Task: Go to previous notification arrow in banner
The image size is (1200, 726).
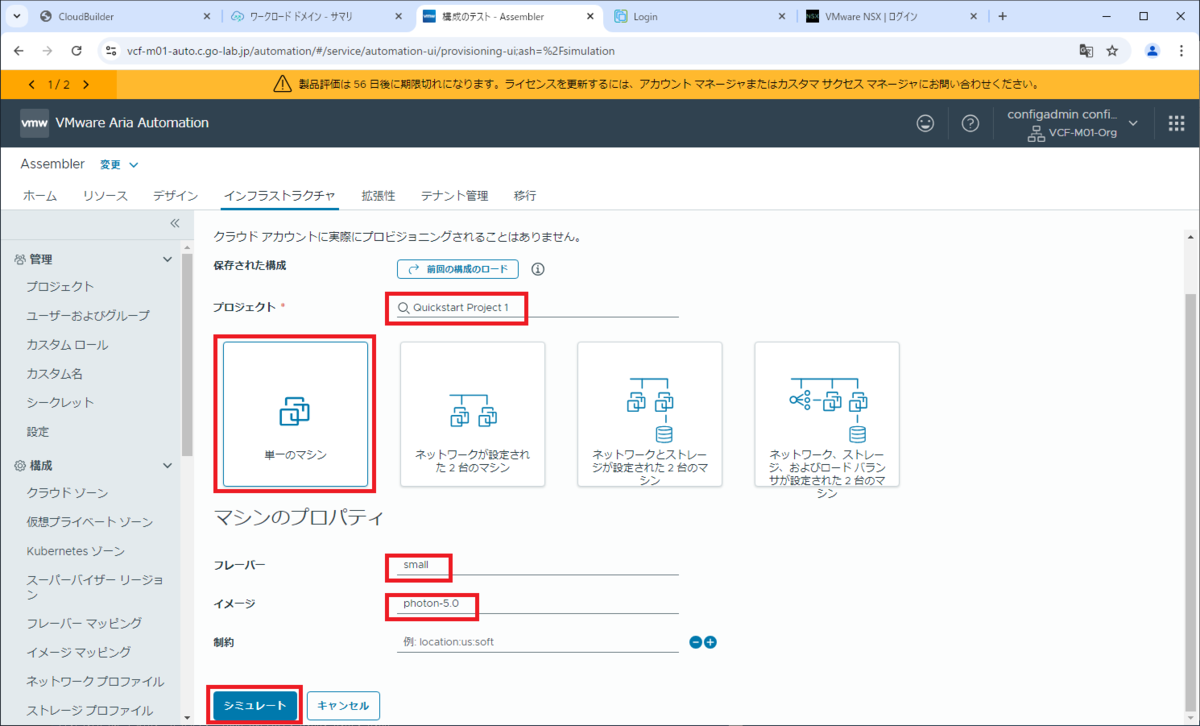Action: click(33, 85)
